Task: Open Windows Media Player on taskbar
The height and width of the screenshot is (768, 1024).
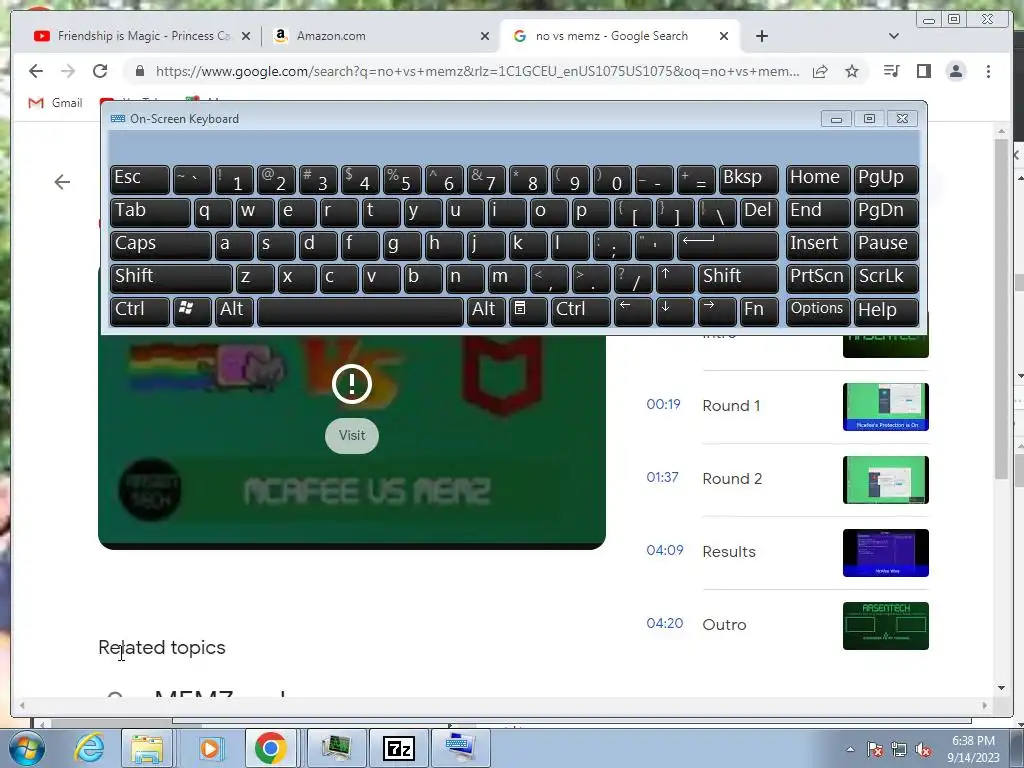Action: click(210, 748)
